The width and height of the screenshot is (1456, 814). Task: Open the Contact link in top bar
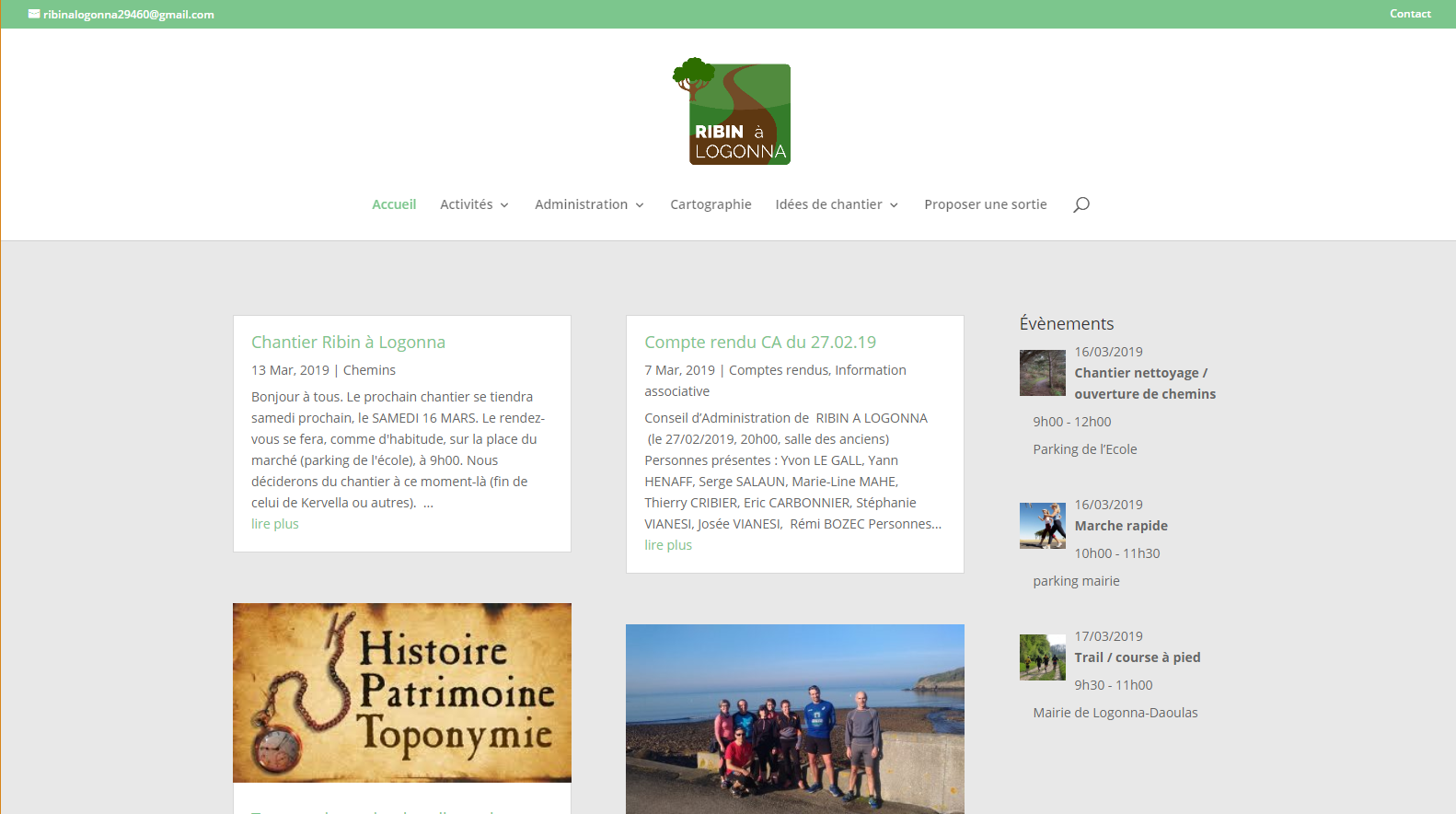[1410, 14]
